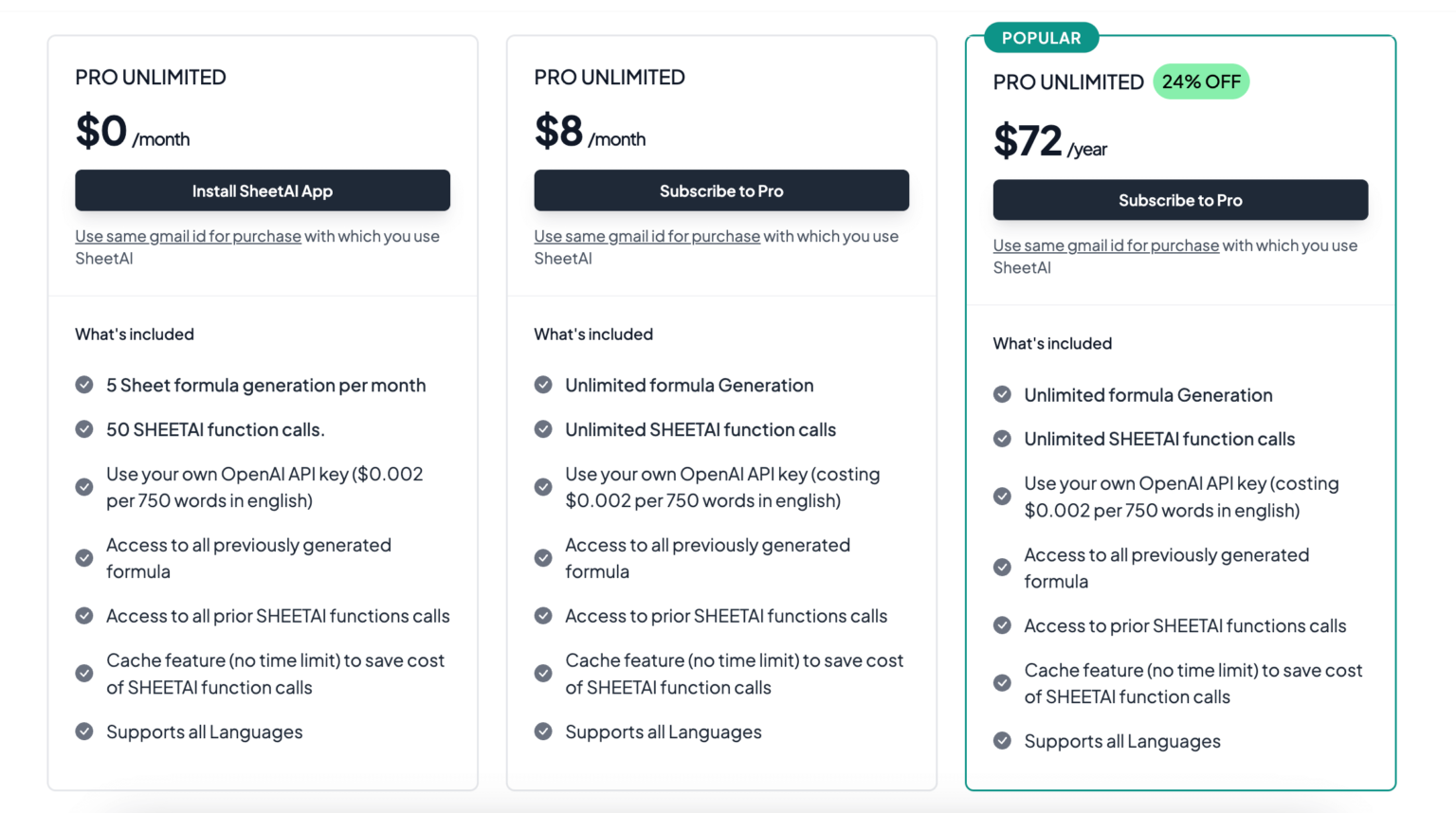Click the checkmark next to 'Supports all Languages' in yearly plan
This screenshot has width=1456, height=813.
pyautogui.click(x=1002, y=741)
